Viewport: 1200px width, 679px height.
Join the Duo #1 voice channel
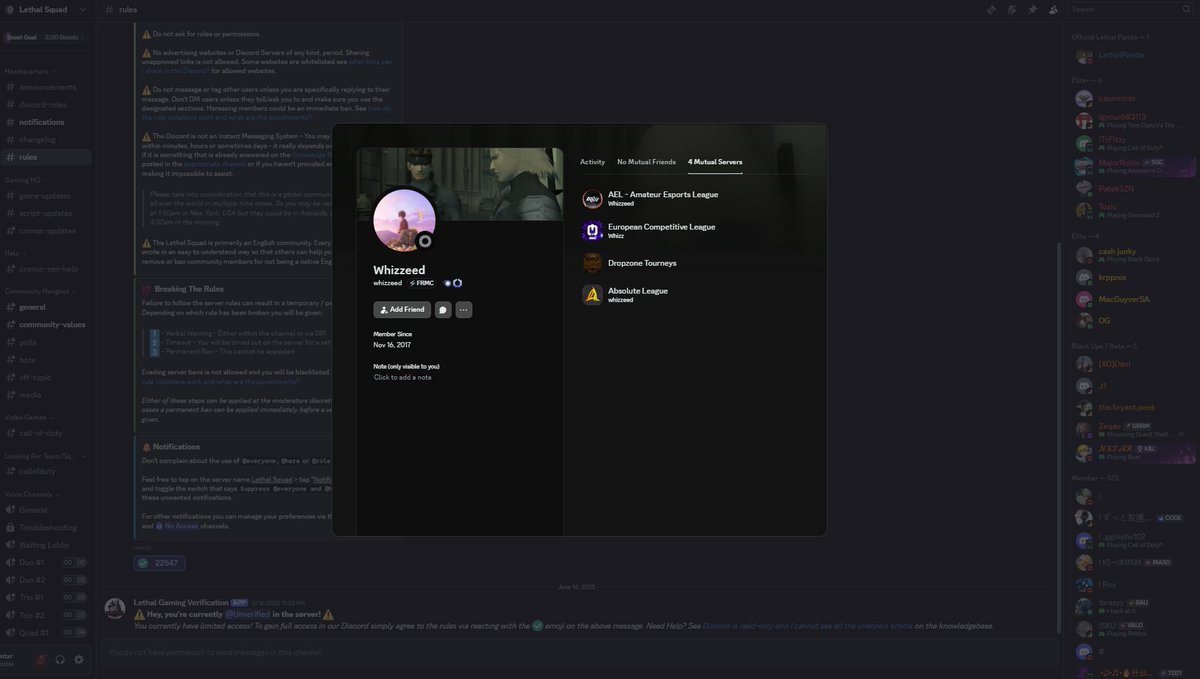pyautogui.click(x=47, y=563)
